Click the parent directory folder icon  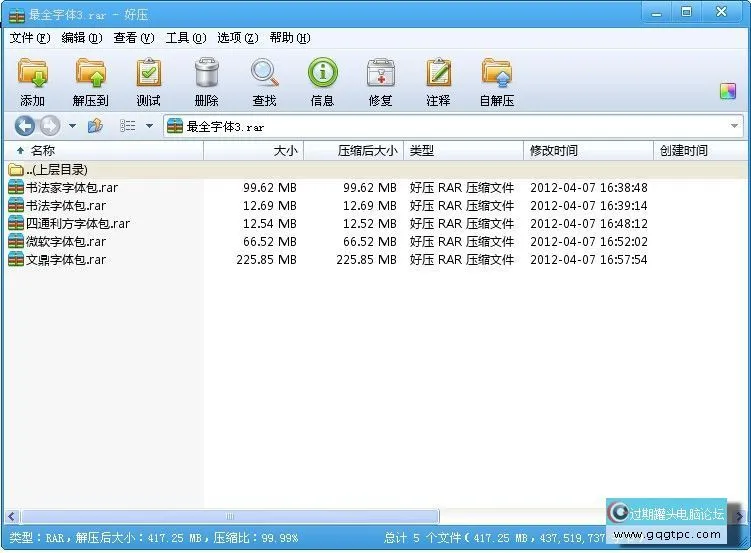pos(16,169)
